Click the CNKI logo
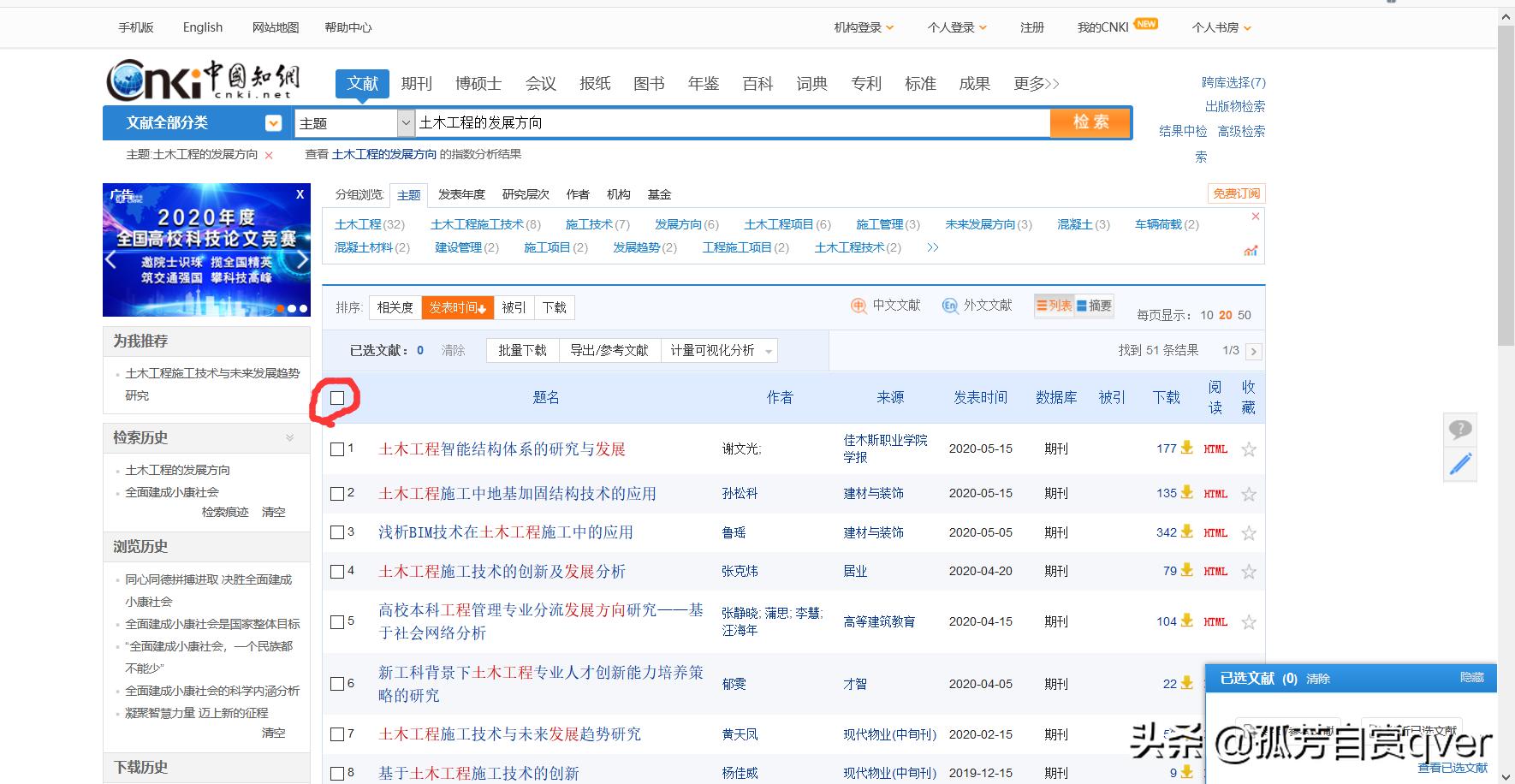Image resolution: width=1515 pixels, height=784 pixels. click(203, 80)
